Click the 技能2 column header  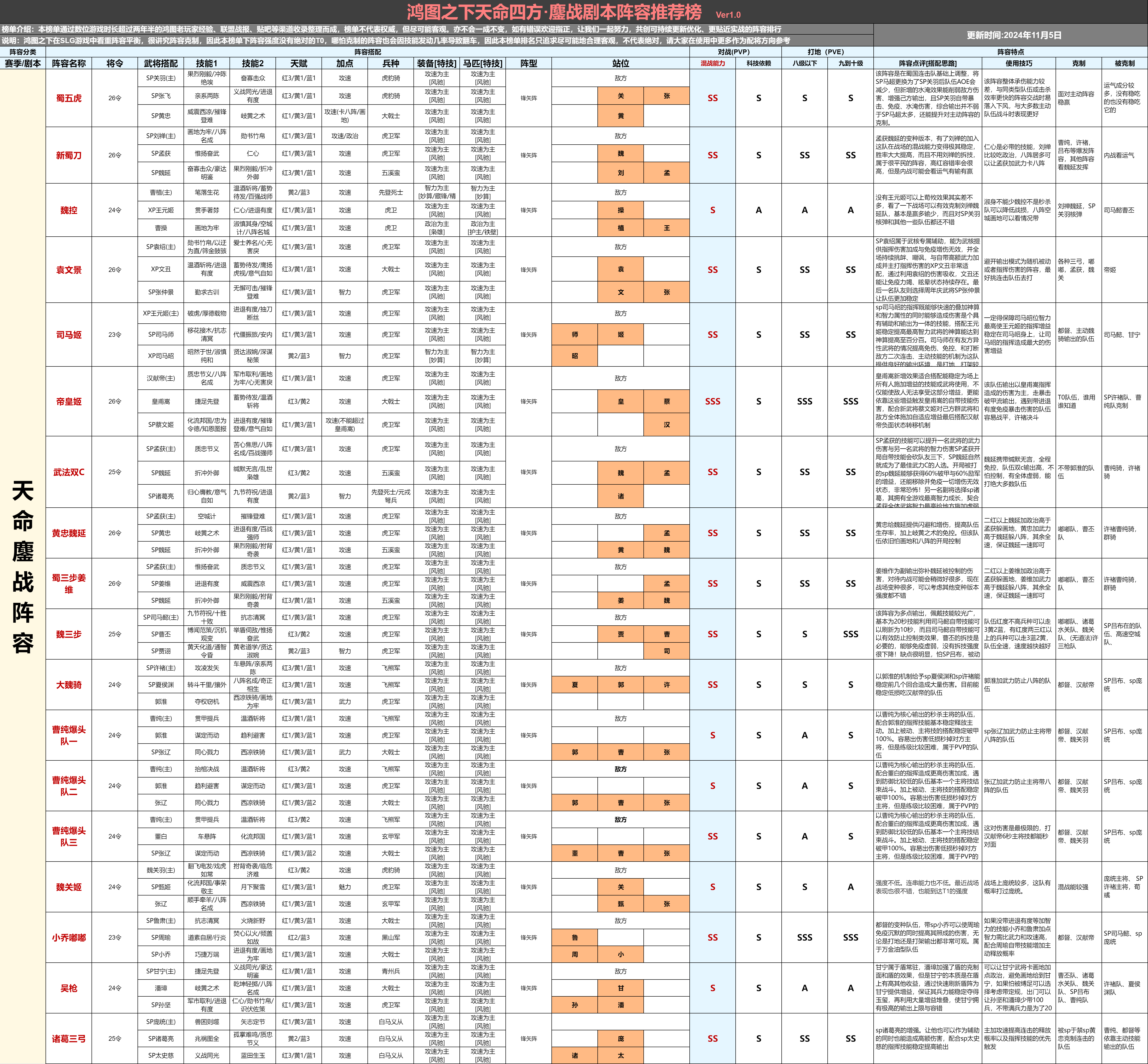pos(253,63)
